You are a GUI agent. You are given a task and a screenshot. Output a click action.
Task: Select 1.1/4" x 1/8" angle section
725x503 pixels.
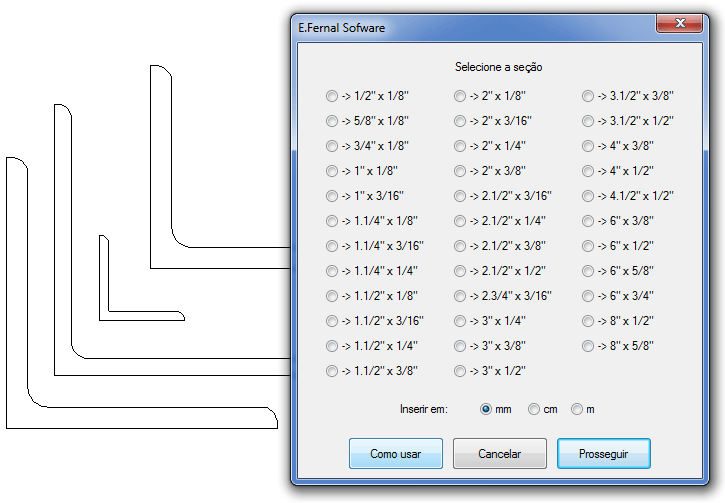click(x=332, y=221)
